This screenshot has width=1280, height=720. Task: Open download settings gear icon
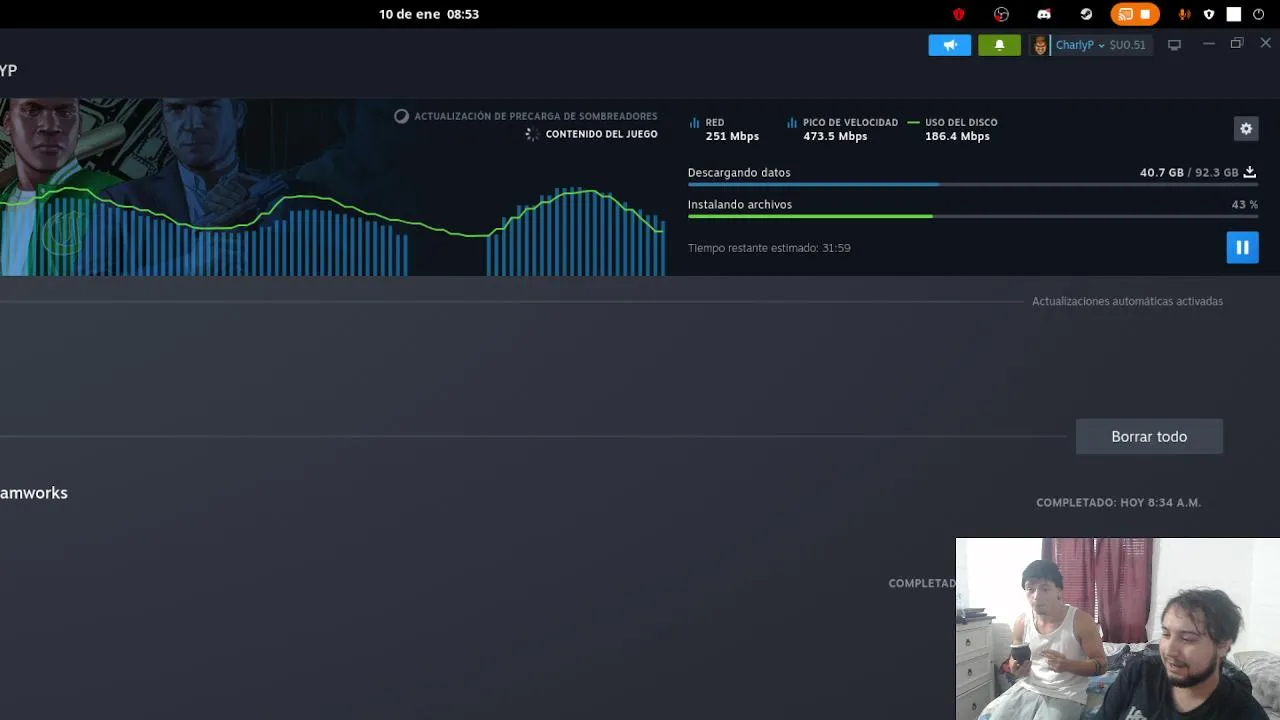coord(1246,128)
